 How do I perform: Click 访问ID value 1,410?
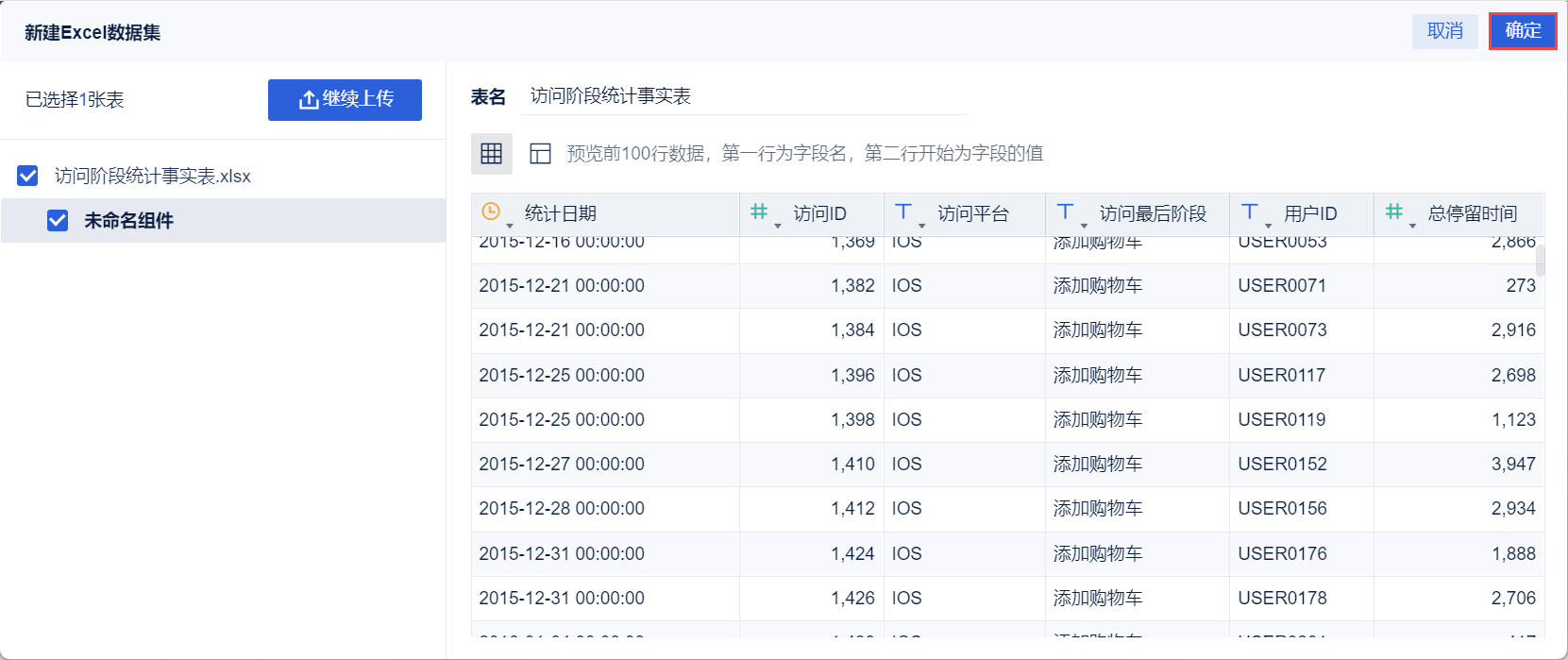tap(852, 464)
